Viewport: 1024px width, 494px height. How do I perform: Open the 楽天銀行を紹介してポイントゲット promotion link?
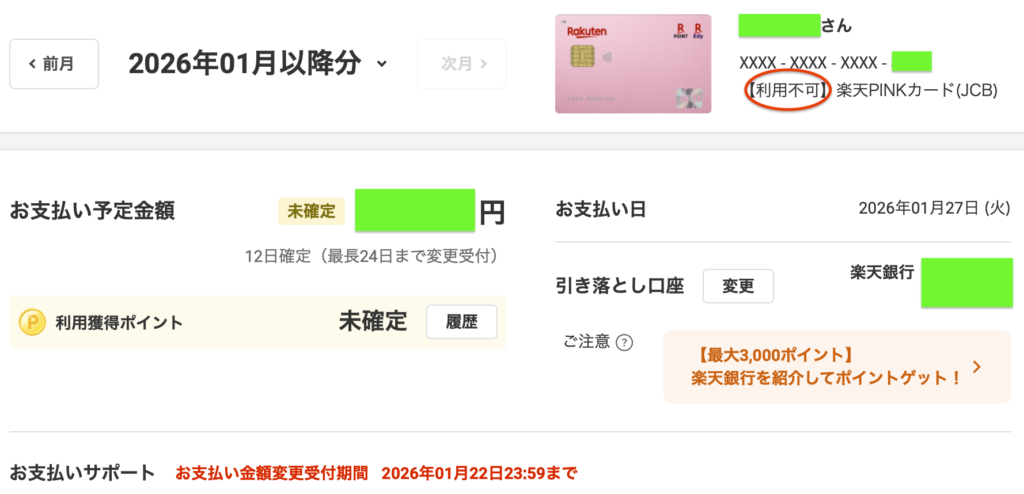point(826,378)
